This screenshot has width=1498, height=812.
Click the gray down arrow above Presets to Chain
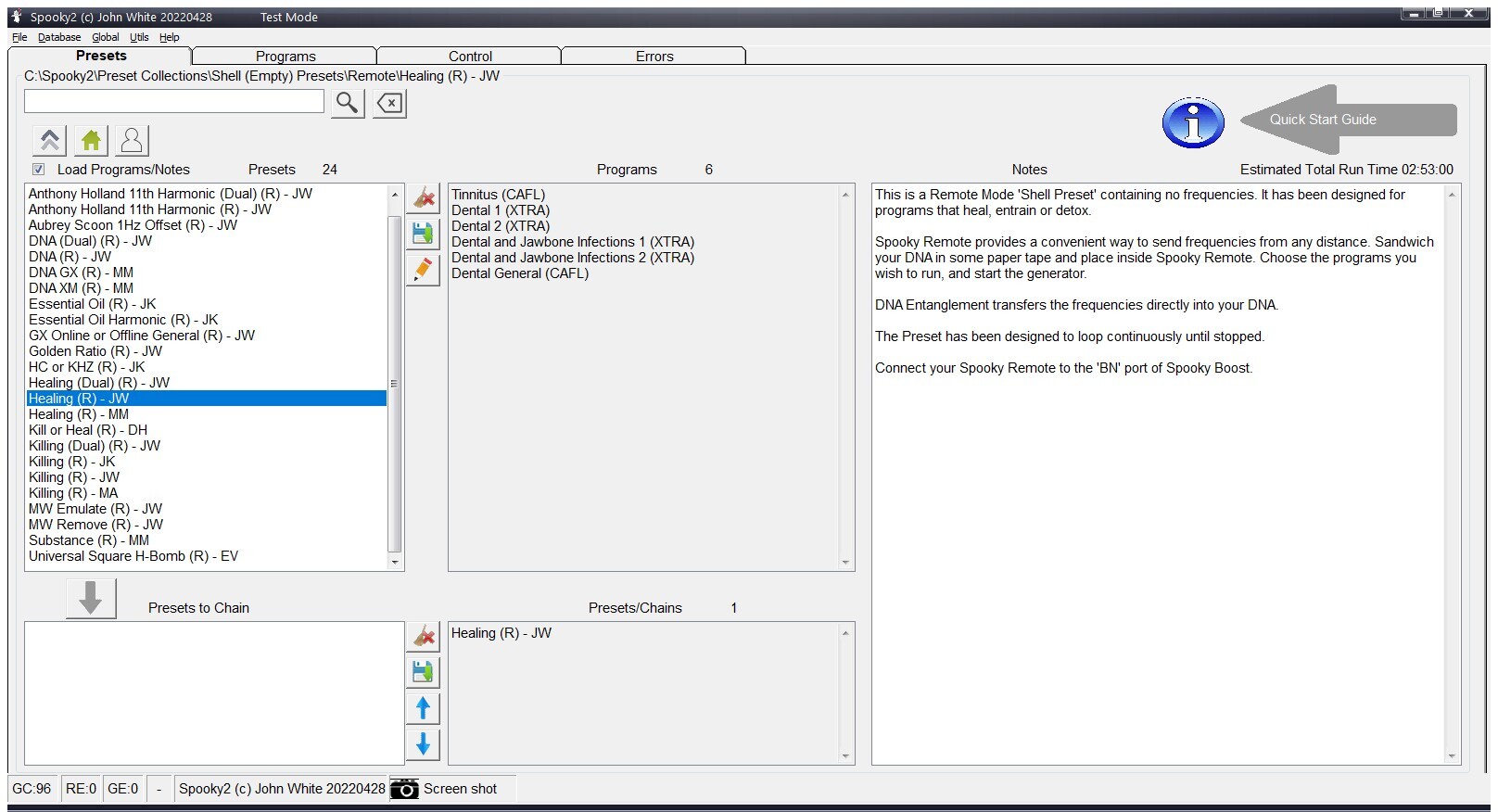click(x=91, y=598)
